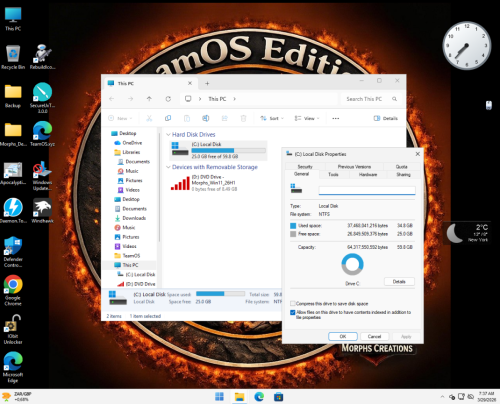Open Google Chrome desktop icon
Screen dimensions: 500x404
click(13, 290)
